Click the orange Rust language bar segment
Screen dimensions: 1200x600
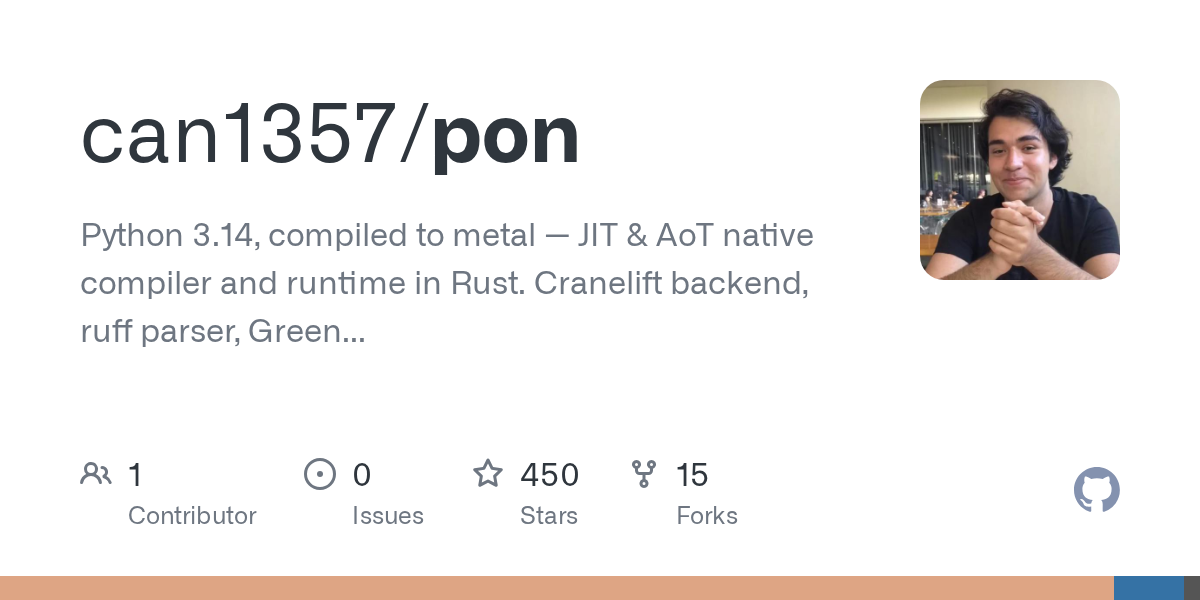[557, 588]
